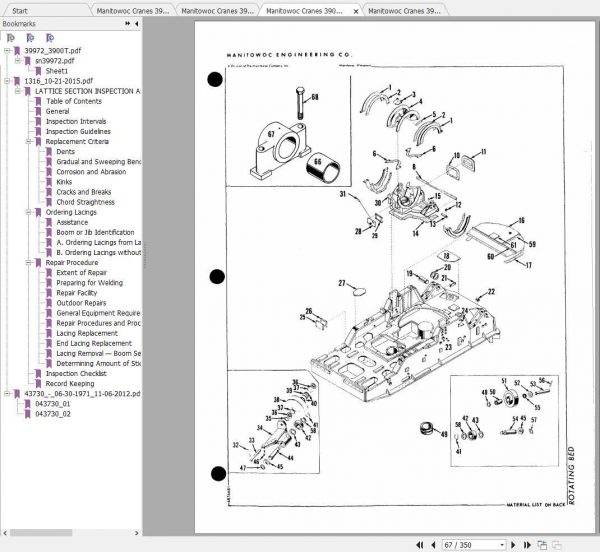
Task: Open the Preparing for Welding bookmark
Action: tap(90, 283)
